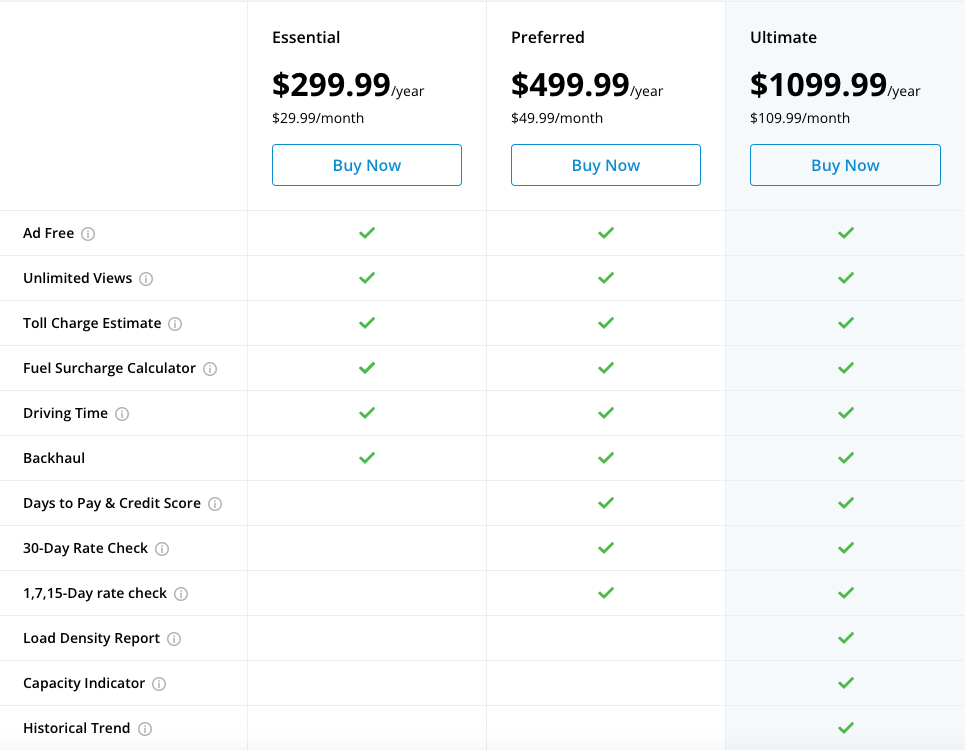965x750 pixels.
Task: Open Load Density Report info icon
Action: pos(174,639)
